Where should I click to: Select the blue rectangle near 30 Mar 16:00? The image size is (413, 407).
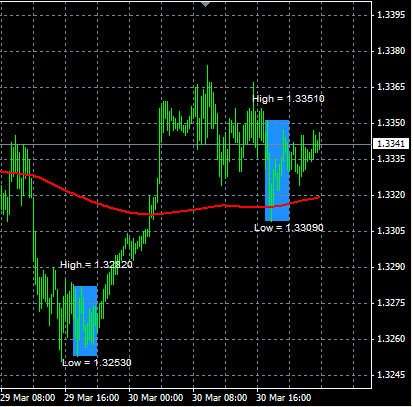pos(277,170)
